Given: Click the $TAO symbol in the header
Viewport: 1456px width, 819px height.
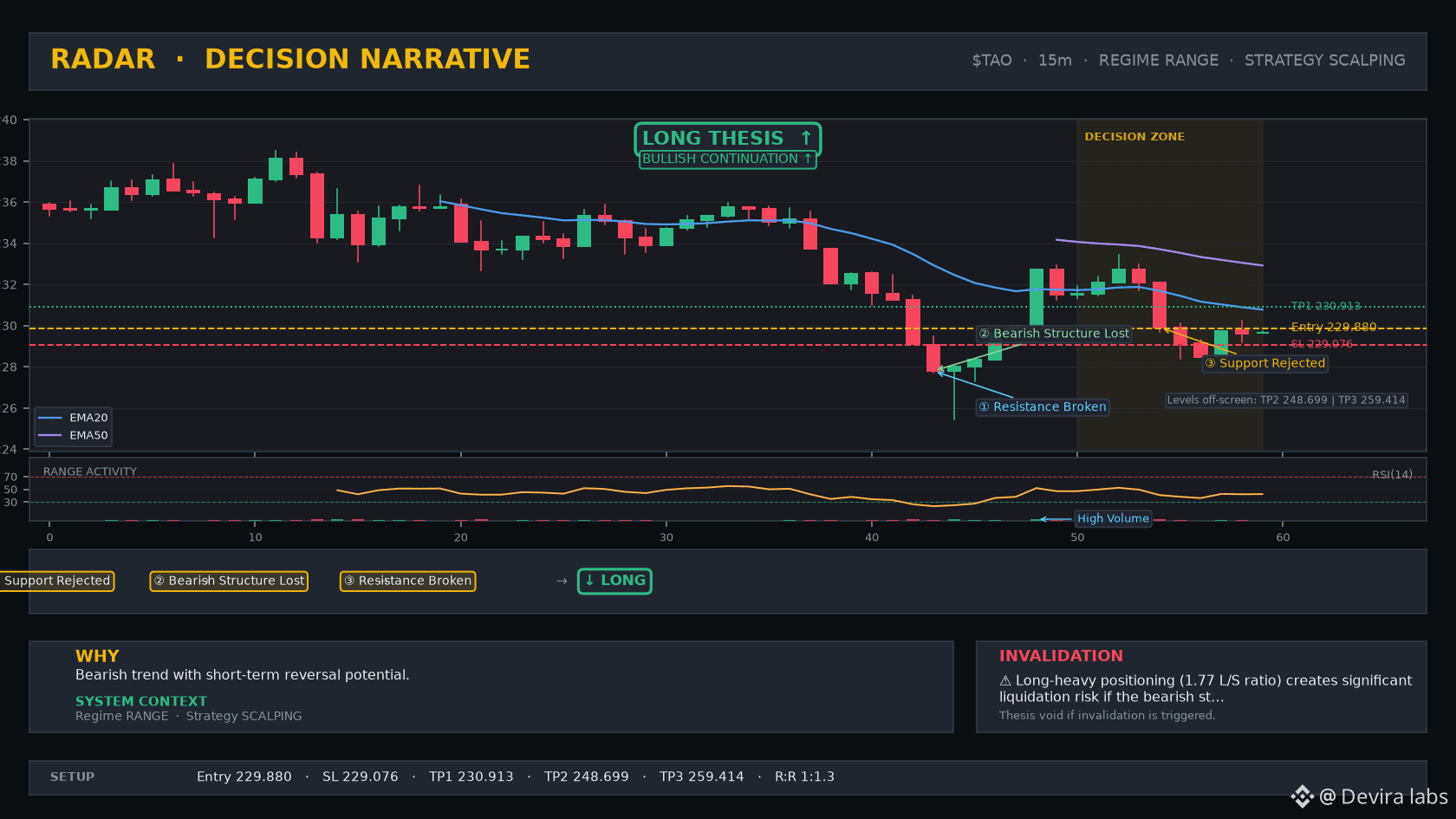Looking at the screenshot, I should (x=991, y=61).
